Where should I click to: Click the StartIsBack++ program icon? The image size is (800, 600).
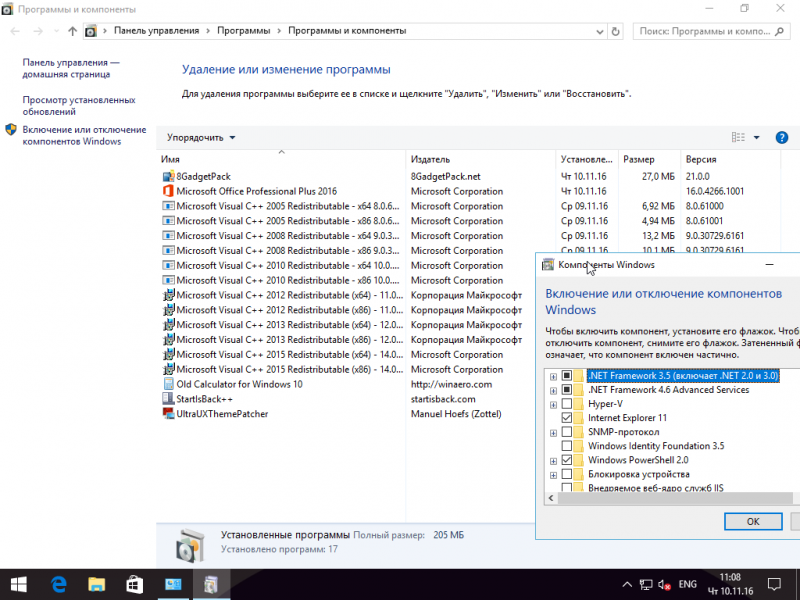168,399
